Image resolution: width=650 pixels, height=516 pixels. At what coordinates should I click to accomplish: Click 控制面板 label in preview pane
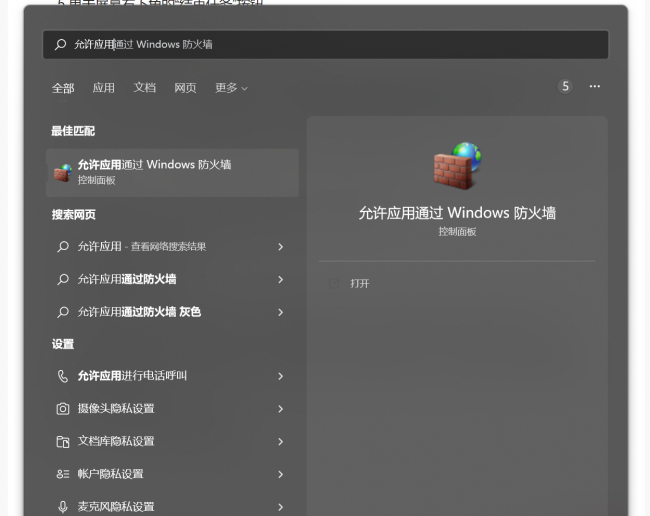pyautogui.click(x=457, y=232)
